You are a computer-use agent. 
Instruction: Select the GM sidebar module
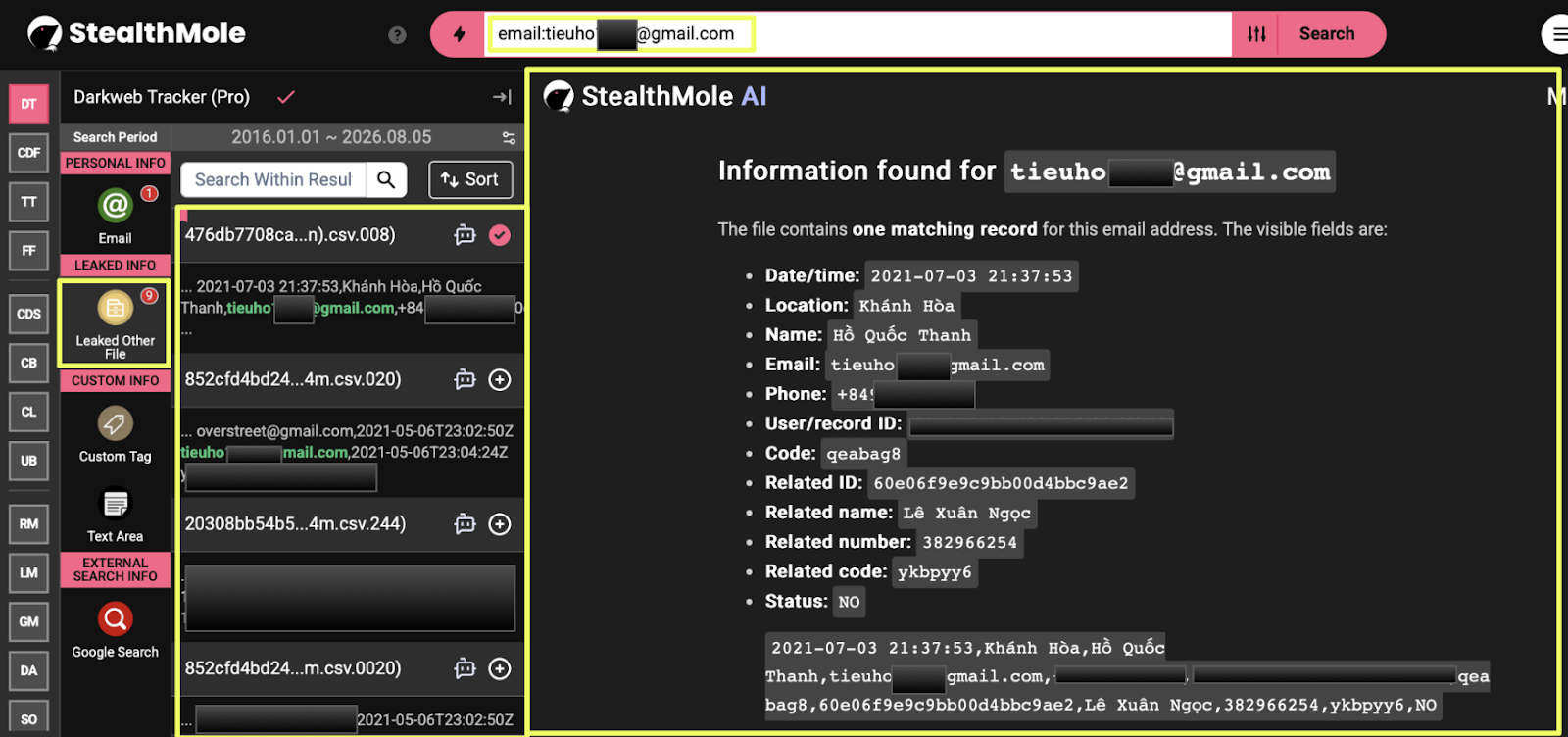28,622
